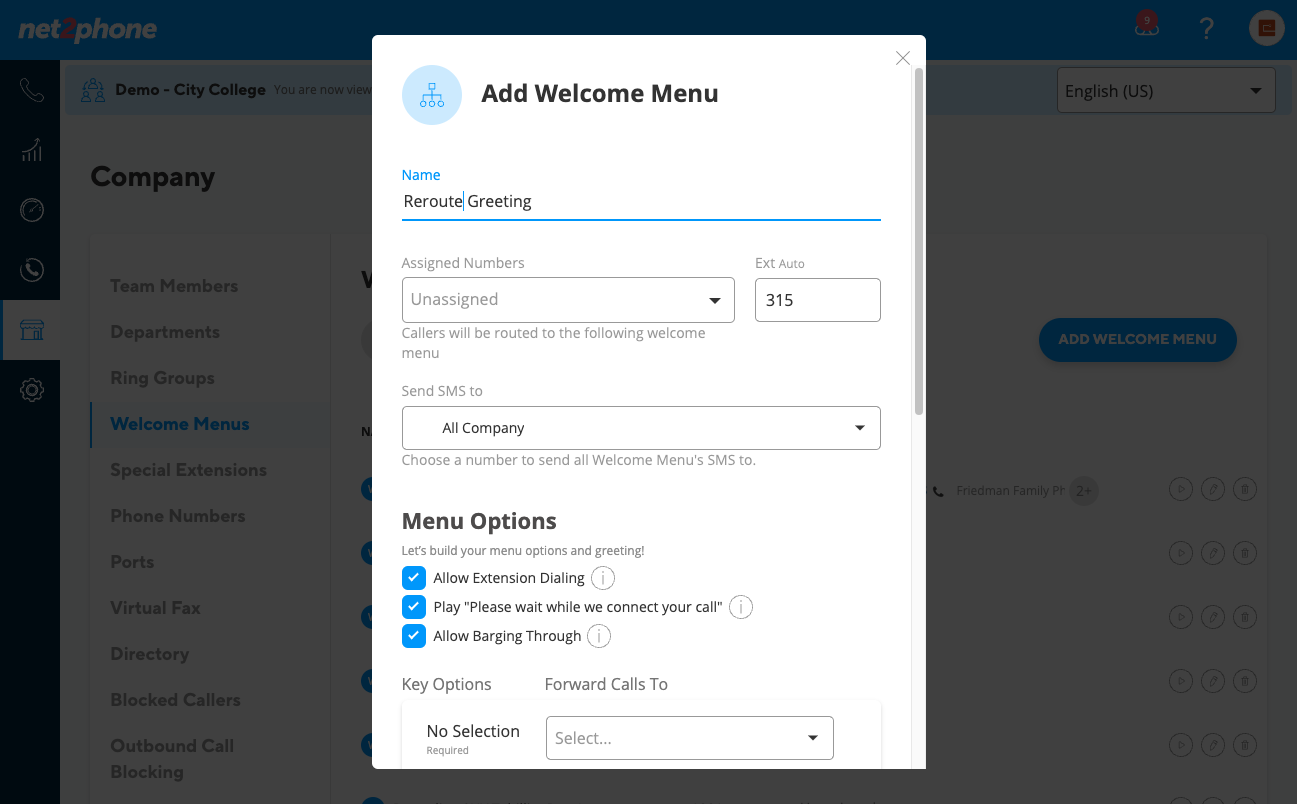Show info for Play please wait message

point(740,607)
